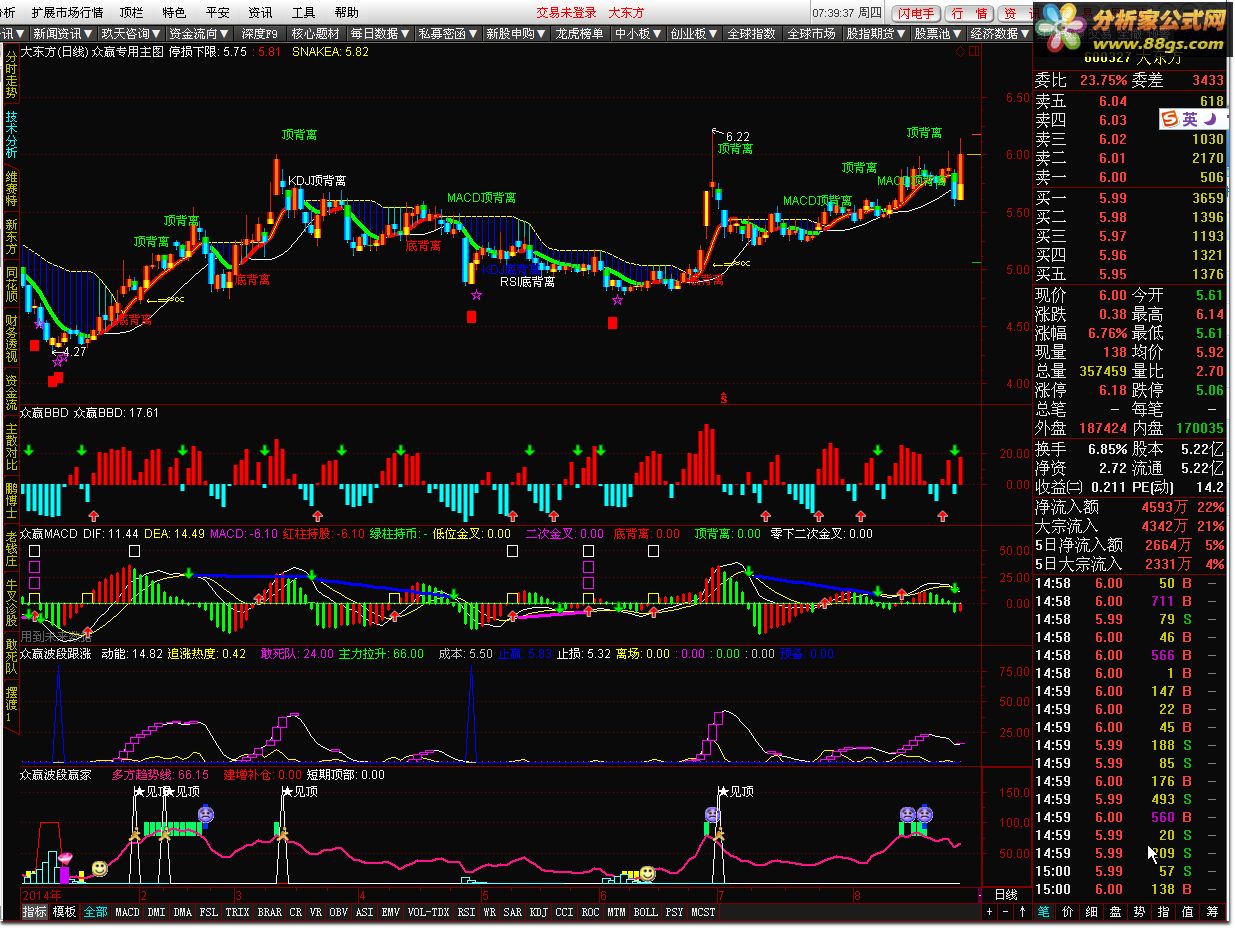1235x928 pixels.
Task: Open the 分时走势 sidebar tab
Action: pos(11,75)
